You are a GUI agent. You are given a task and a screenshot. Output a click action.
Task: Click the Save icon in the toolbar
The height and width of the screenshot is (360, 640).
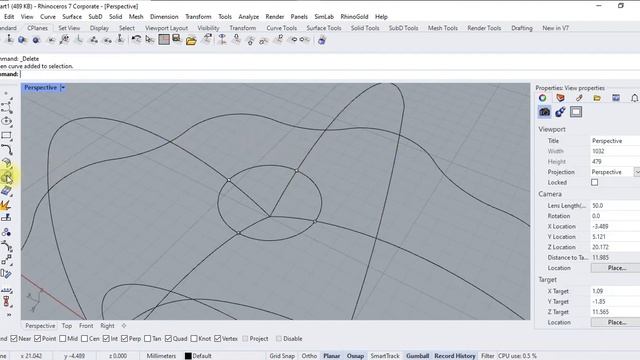point(177,39)
